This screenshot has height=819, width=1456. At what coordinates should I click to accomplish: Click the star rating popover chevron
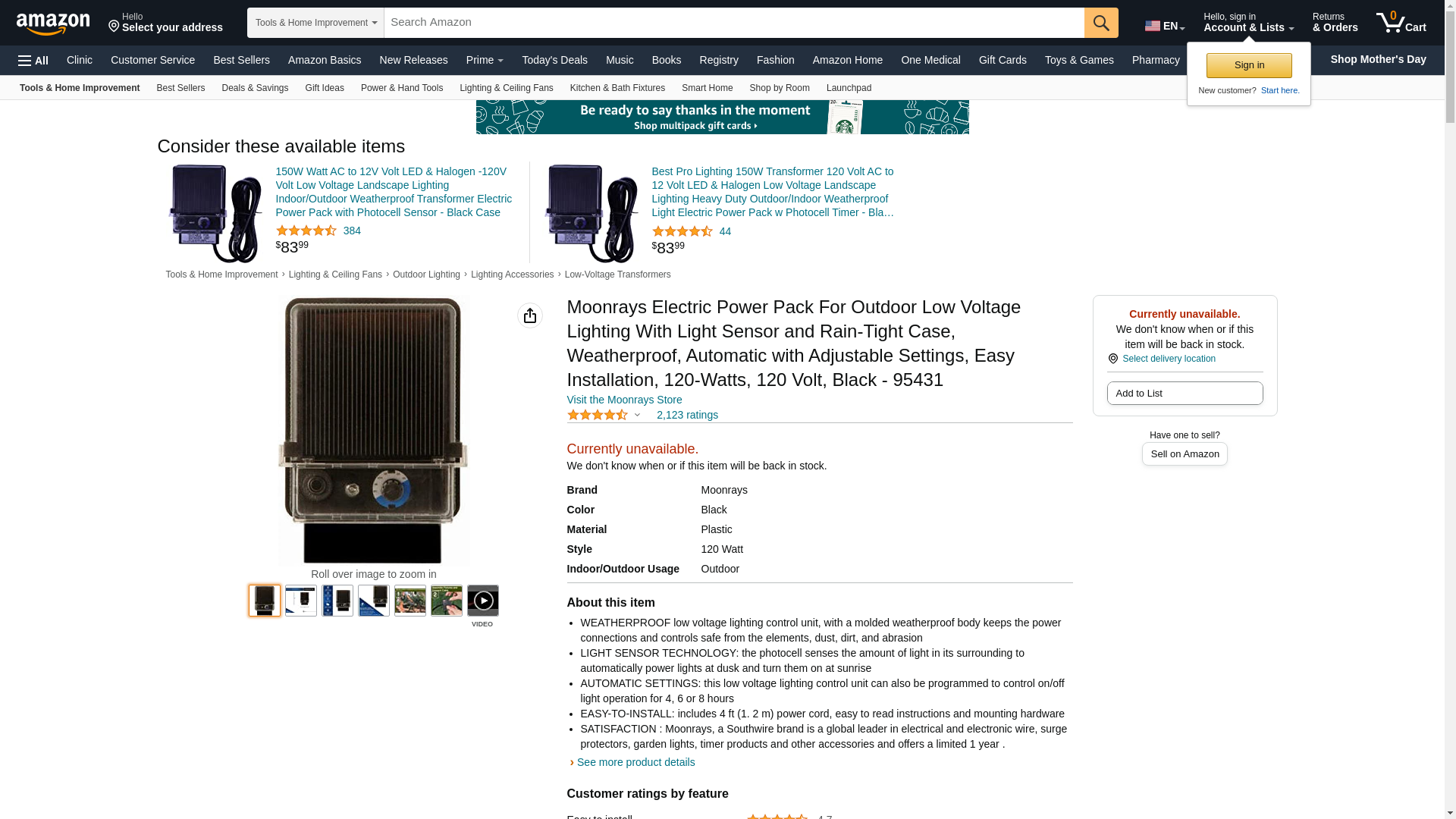click(x=637, y=415)
